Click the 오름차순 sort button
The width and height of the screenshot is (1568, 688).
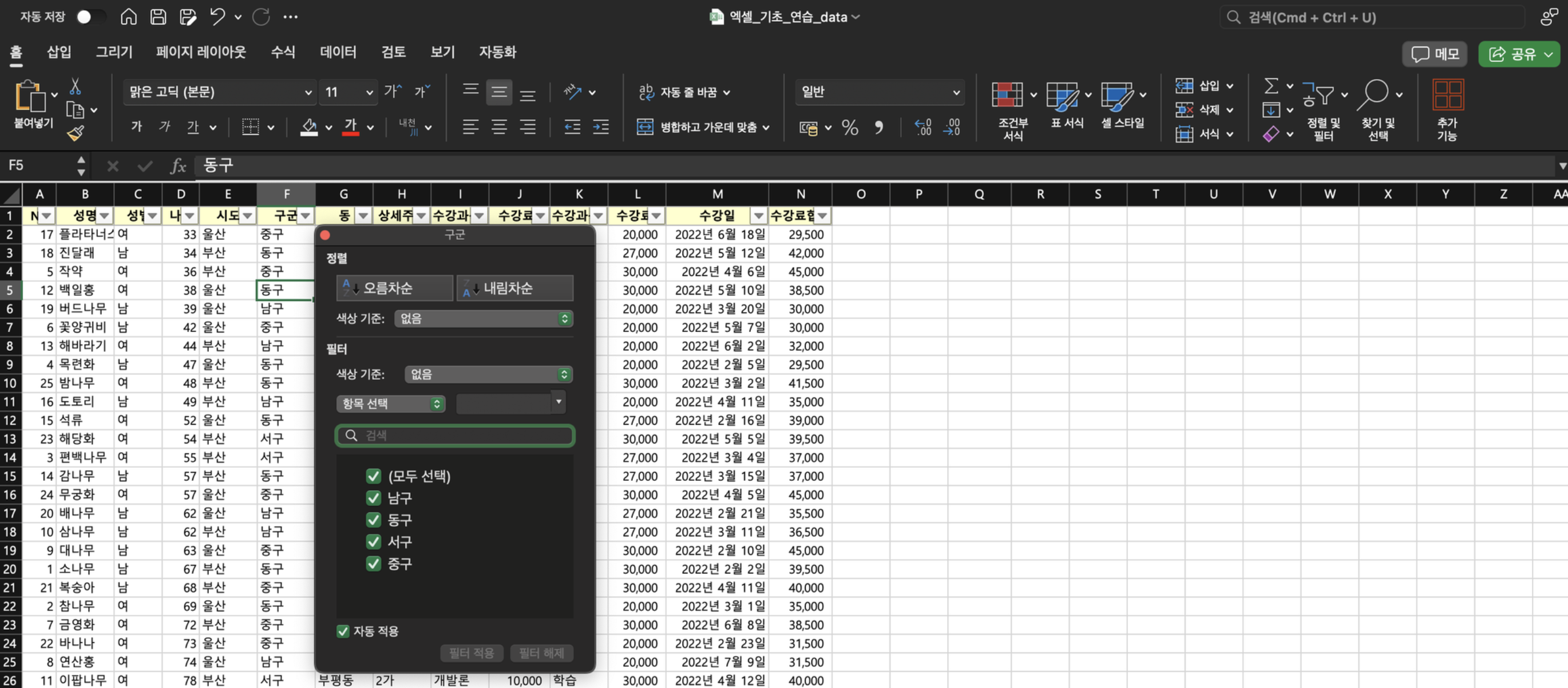pos(394,288)
